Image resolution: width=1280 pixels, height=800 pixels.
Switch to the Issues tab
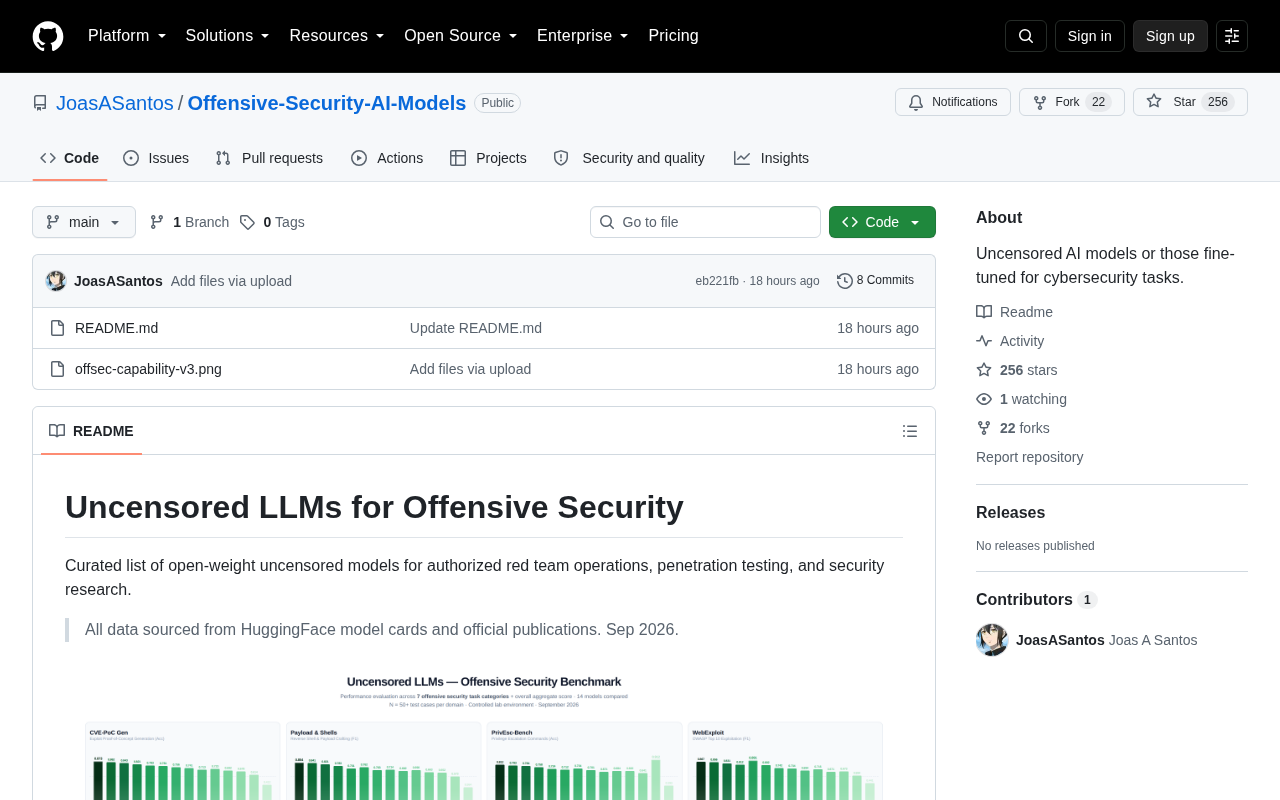click(x=156, y=158)
